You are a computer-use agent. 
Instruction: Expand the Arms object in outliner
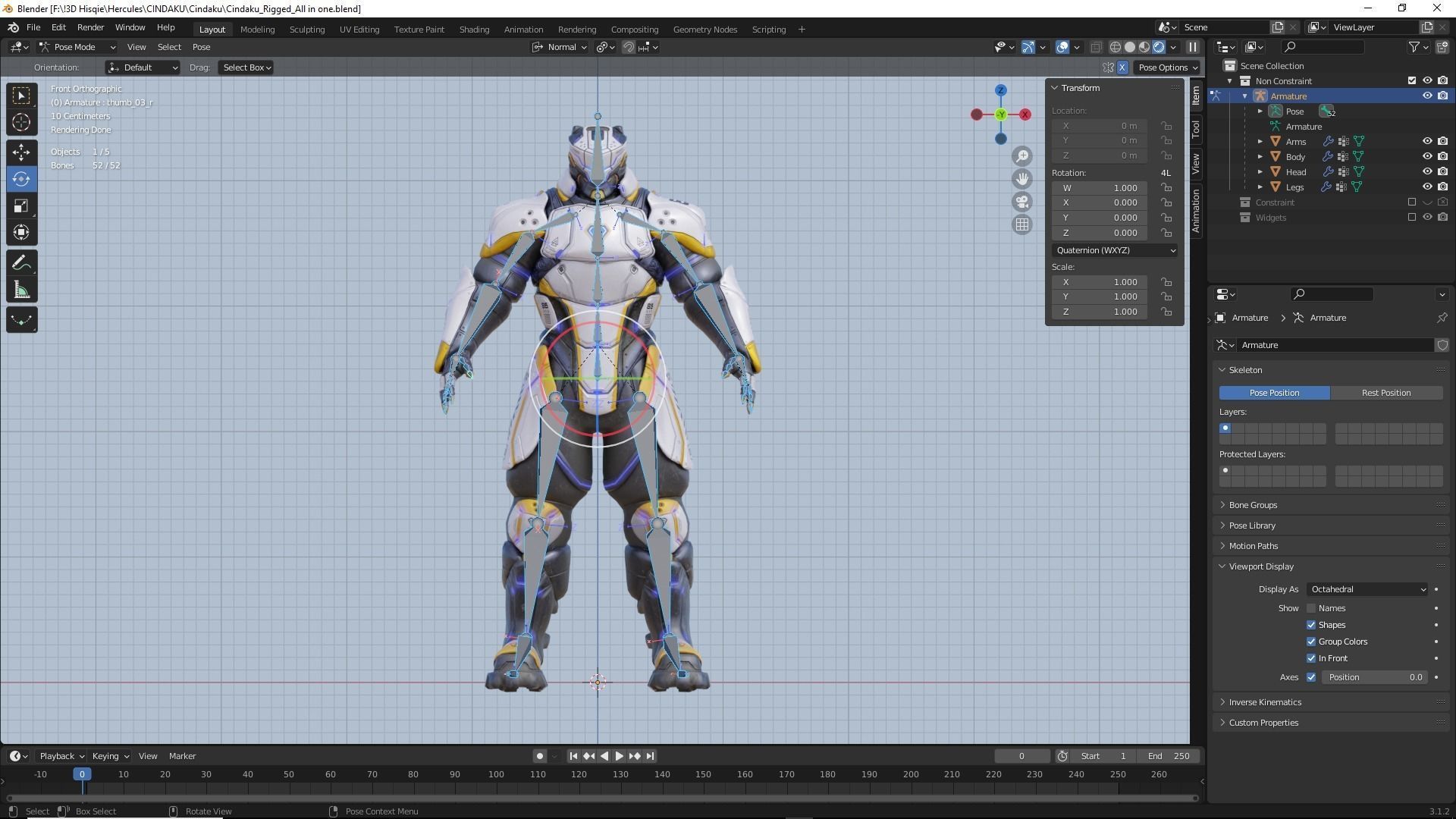[x=1260, y=142]
